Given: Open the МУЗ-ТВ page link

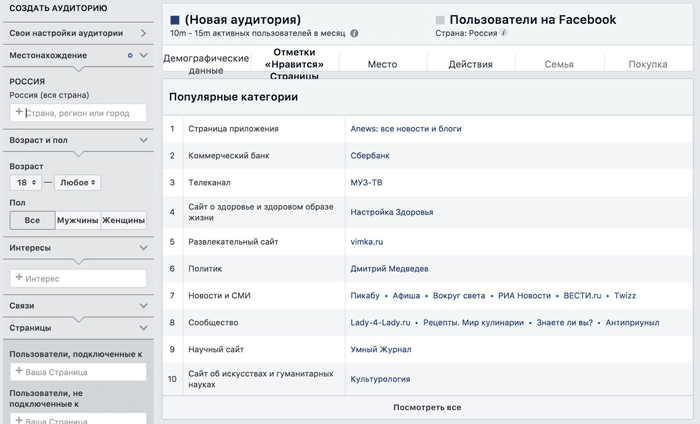Looking at the screenshot, I should (366, 183).
